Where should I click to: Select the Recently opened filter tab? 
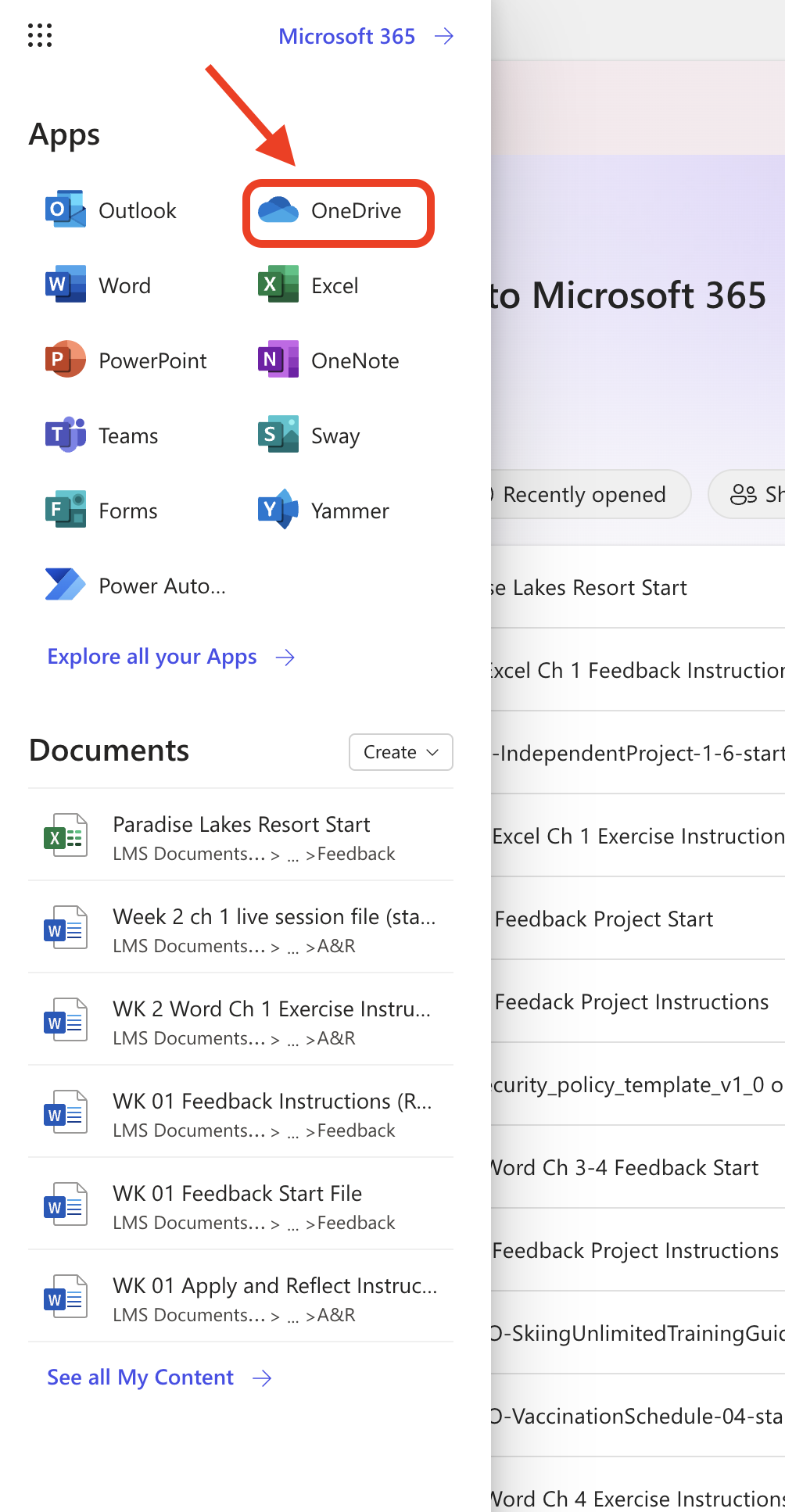coord(585,495)
